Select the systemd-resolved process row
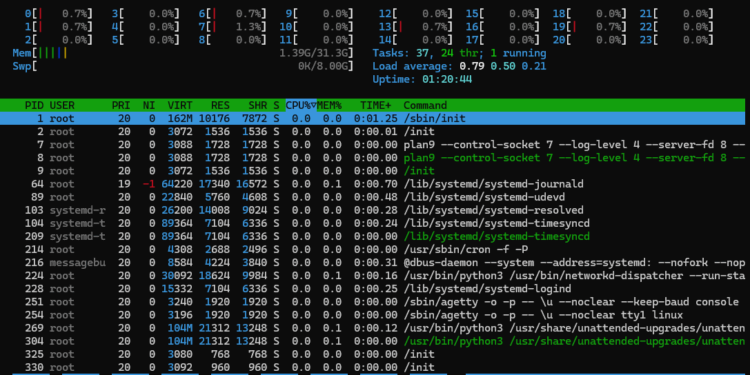Viewport: 750px width, 375px height. coord(373,210)
